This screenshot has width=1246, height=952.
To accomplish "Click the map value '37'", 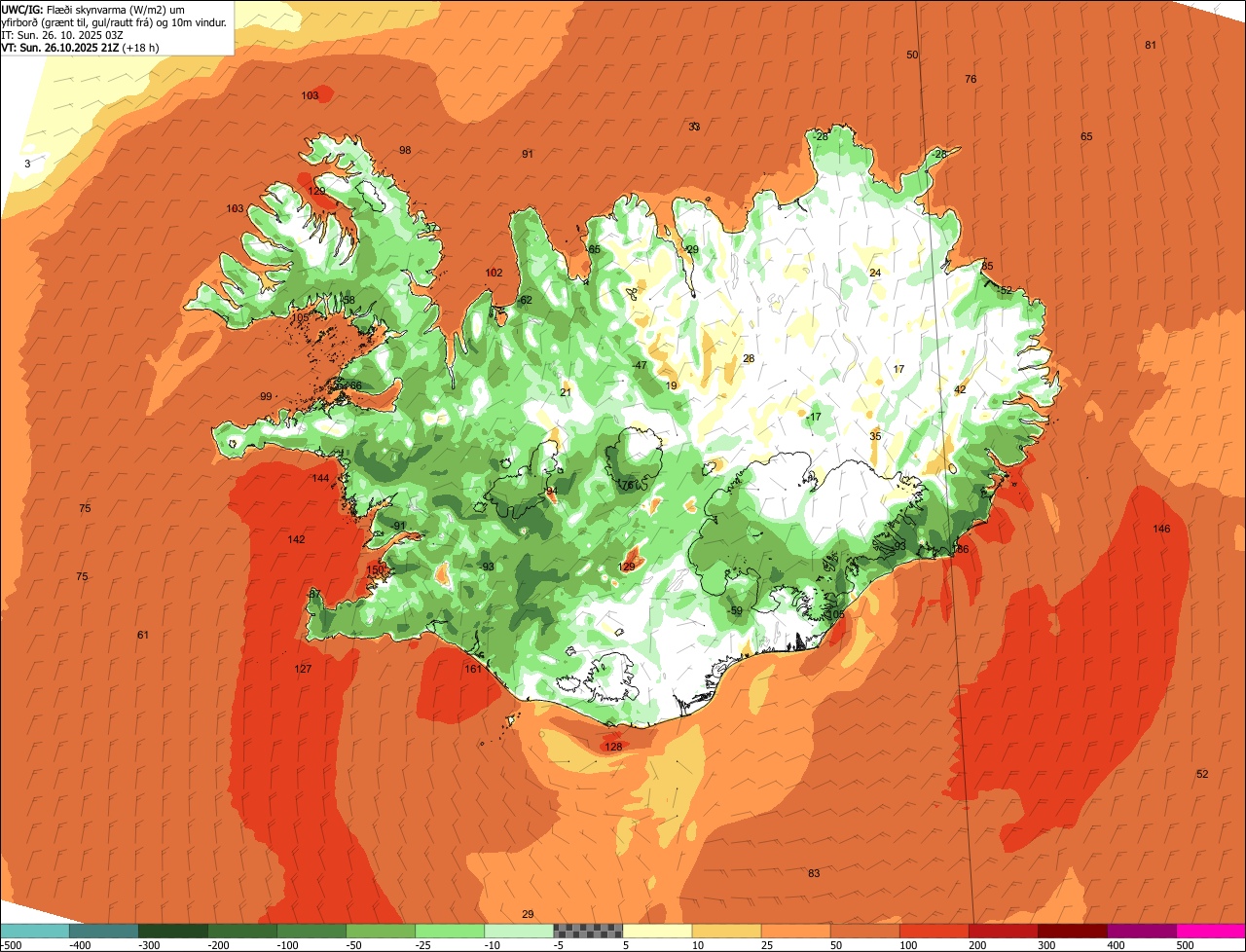I will point(430,228).
